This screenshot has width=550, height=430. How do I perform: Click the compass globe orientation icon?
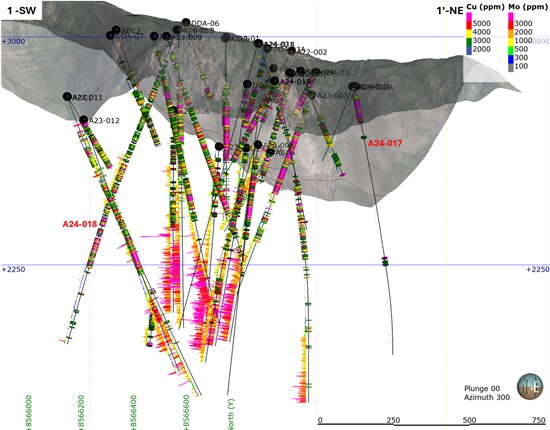click(530, 386)
